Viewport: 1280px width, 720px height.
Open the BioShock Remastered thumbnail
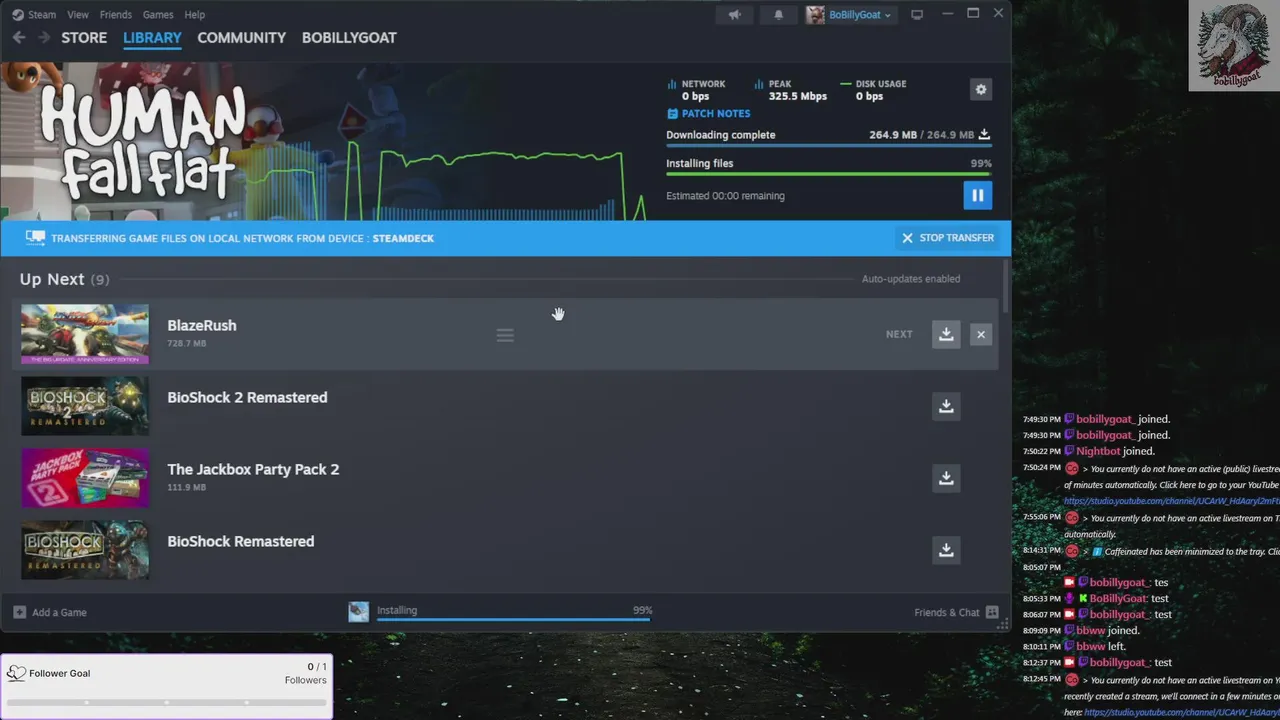coord(85,550)
